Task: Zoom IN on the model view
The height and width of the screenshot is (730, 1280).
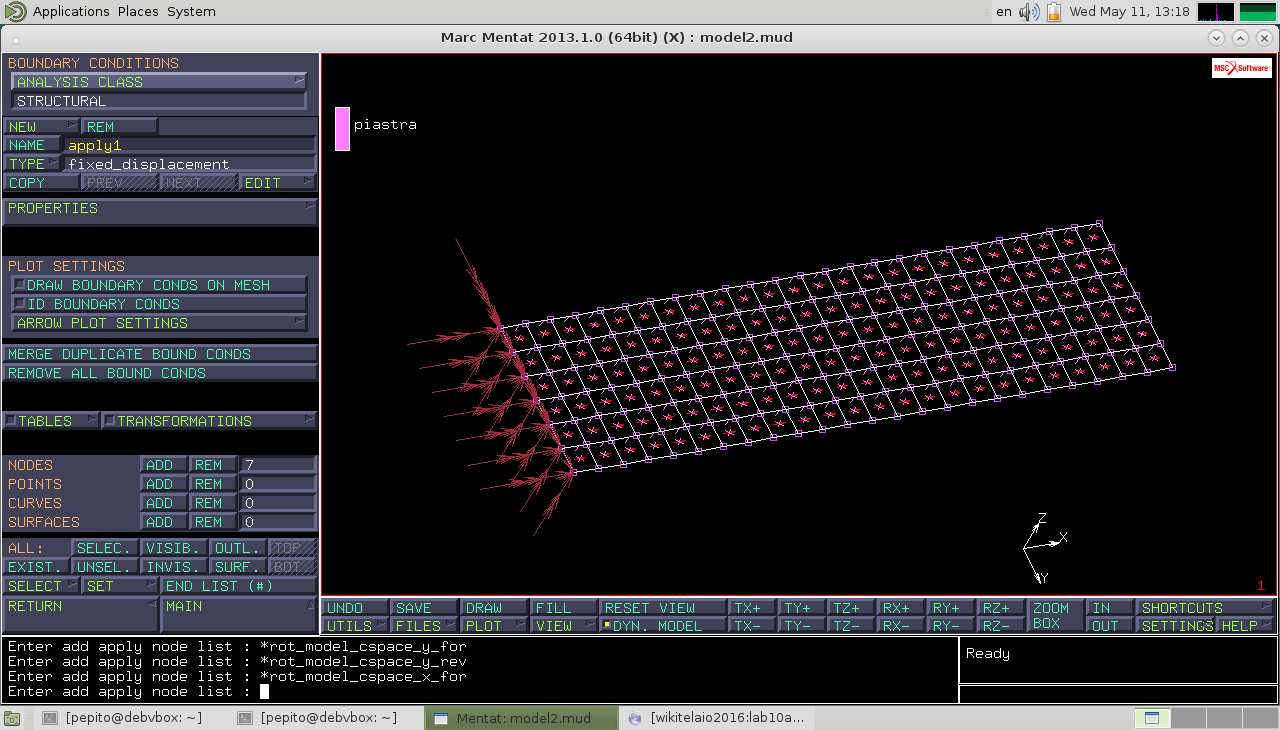Action: [1108, 608]
